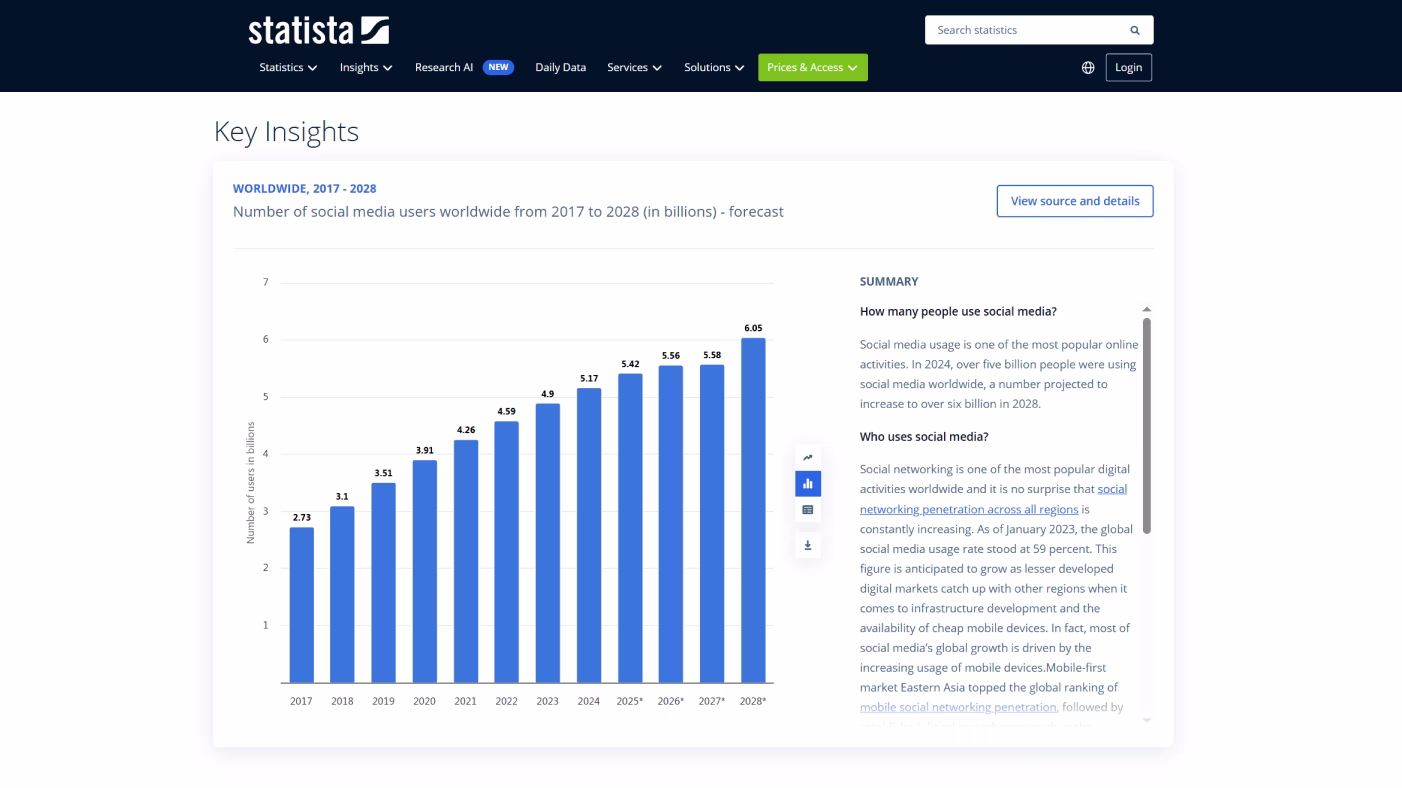The width and height of the screenshot is (1402, 788).
Task: Select Daily Data in the navigation
Action: click(559, 67)
